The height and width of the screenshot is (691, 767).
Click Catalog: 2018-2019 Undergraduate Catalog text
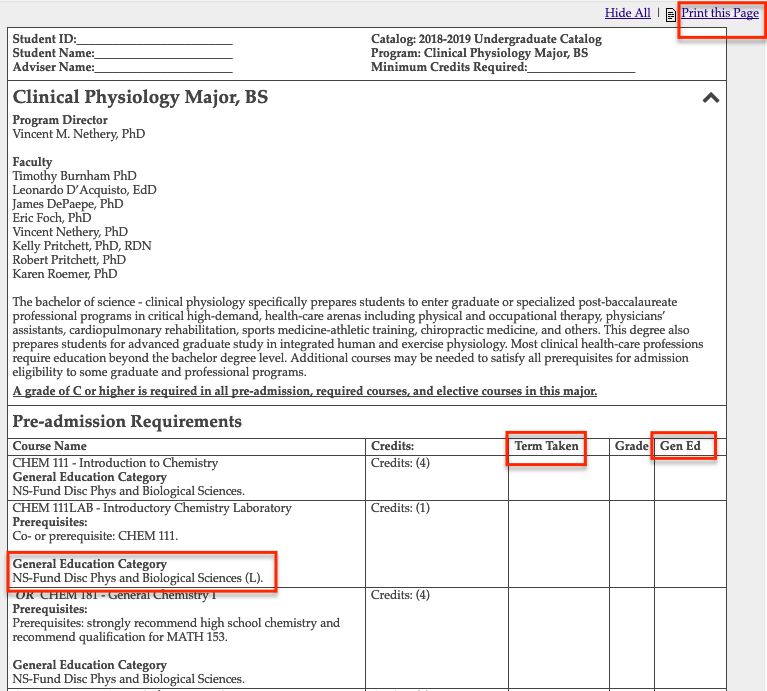tap(486, 39)
